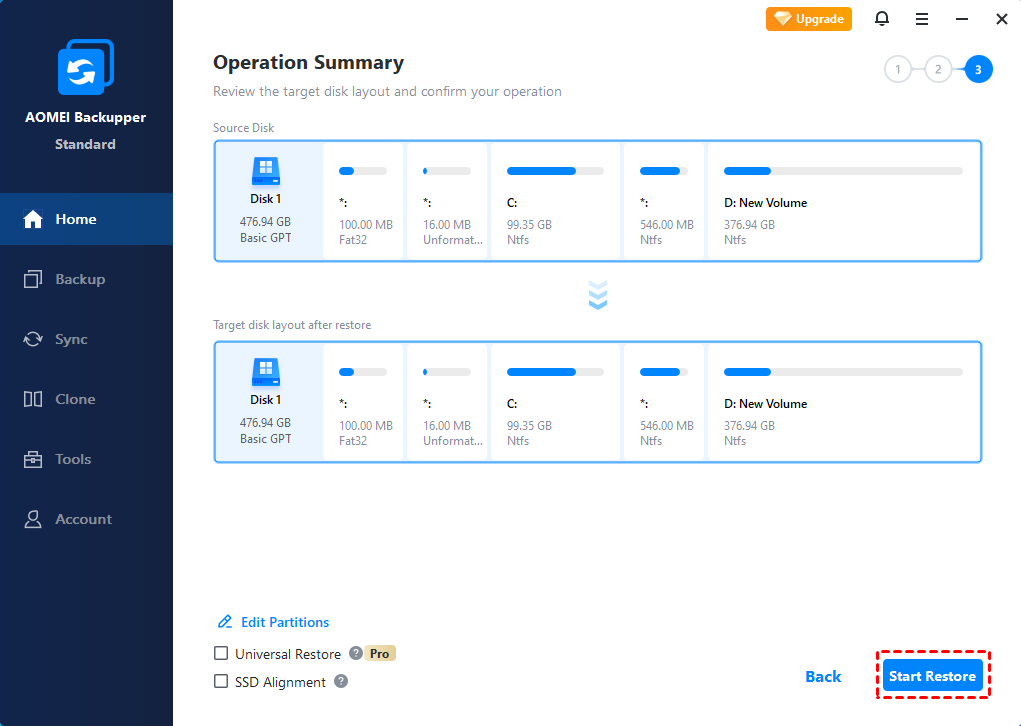Screen dimensions: 1021x726
Task: Open notifications bell icon
Action: 882,19
